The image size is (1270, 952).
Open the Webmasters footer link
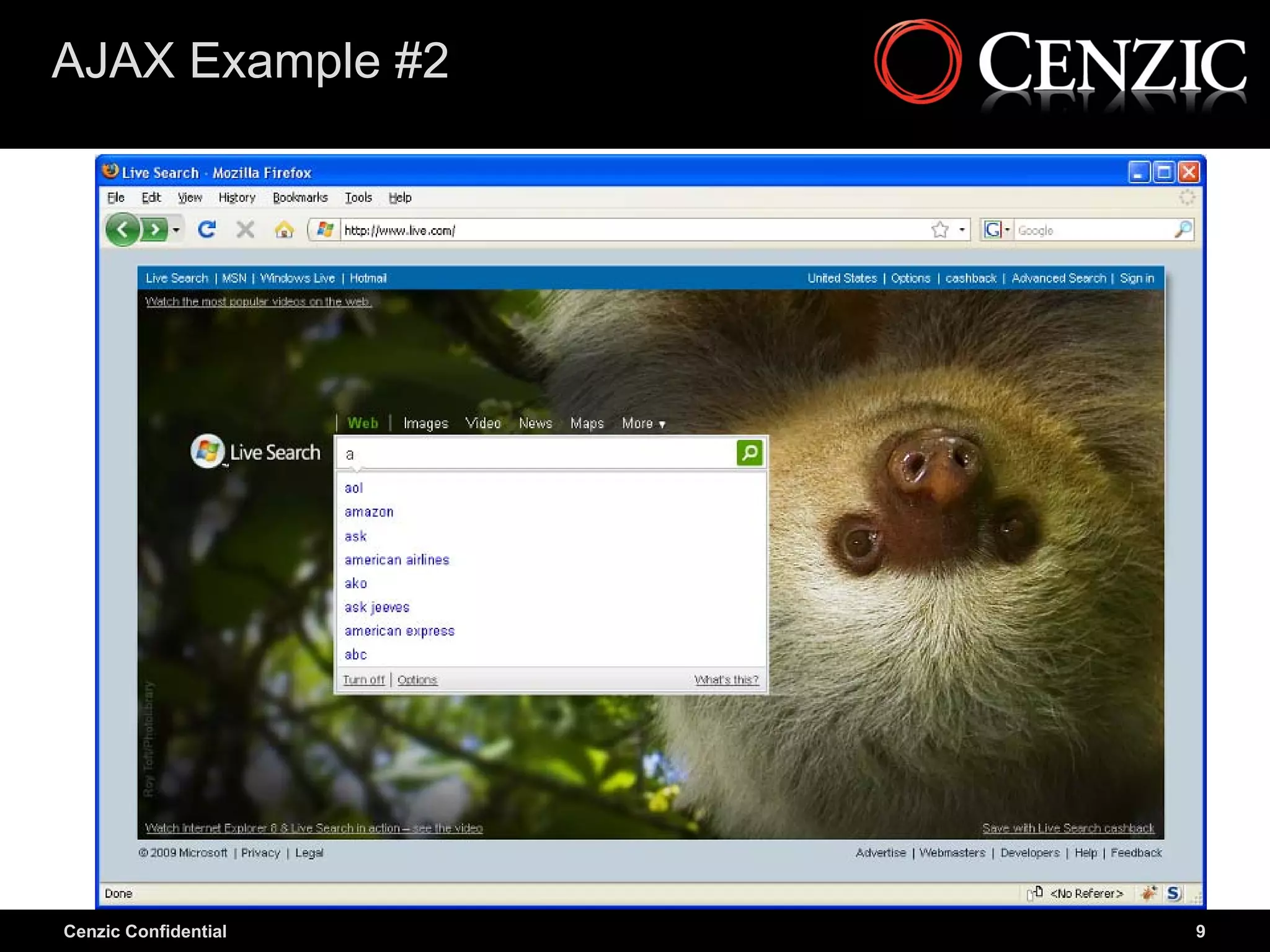click(x=952, y=853)
